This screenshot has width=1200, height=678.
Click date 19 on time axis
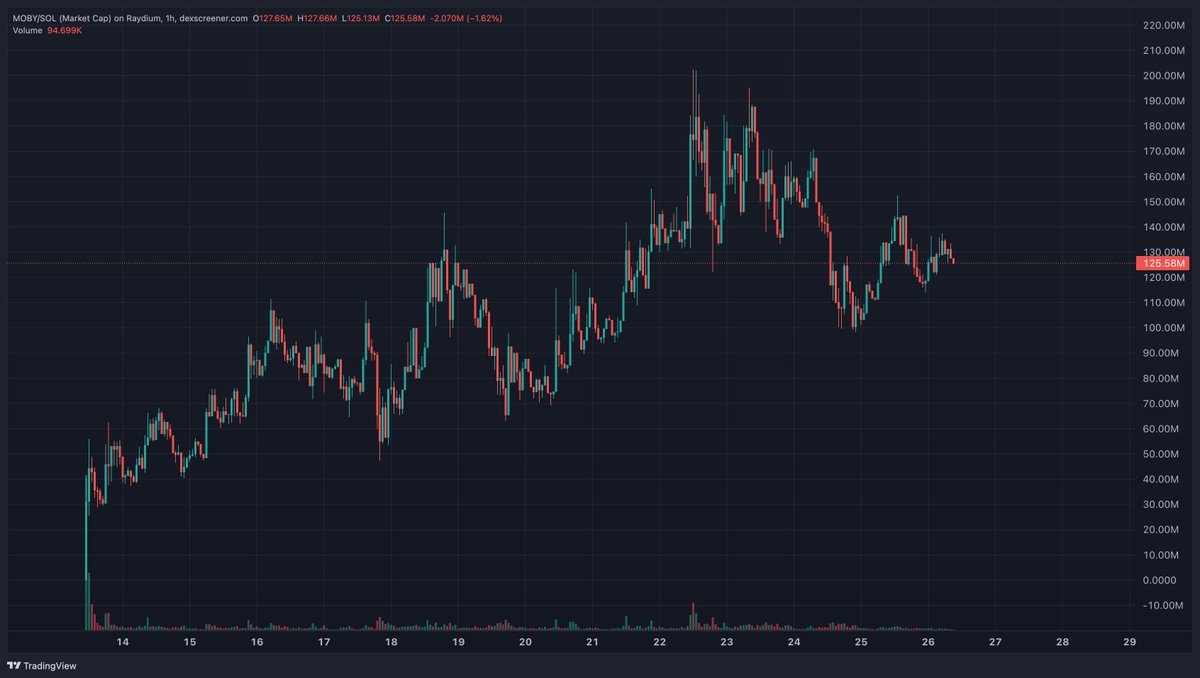pyautogui.click(x=458, y=642)
